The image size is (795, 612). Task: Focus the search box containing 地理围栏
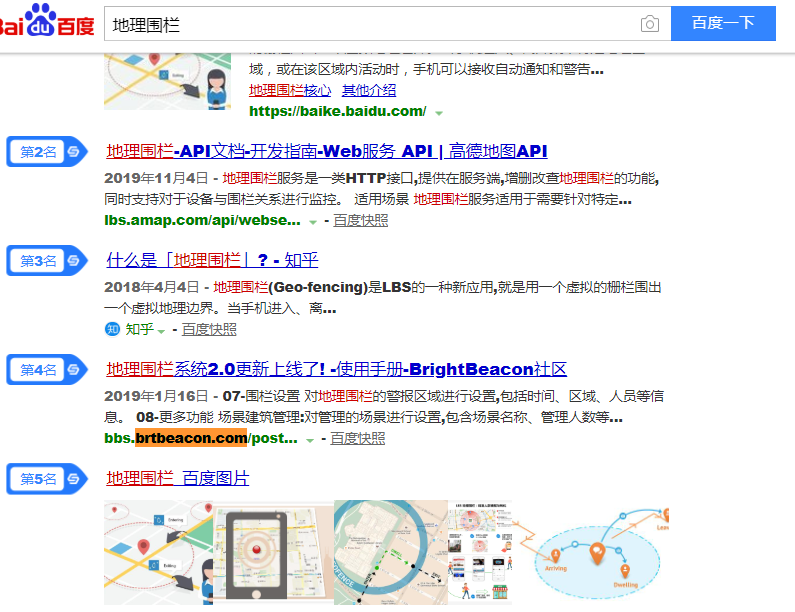[387, 24]
